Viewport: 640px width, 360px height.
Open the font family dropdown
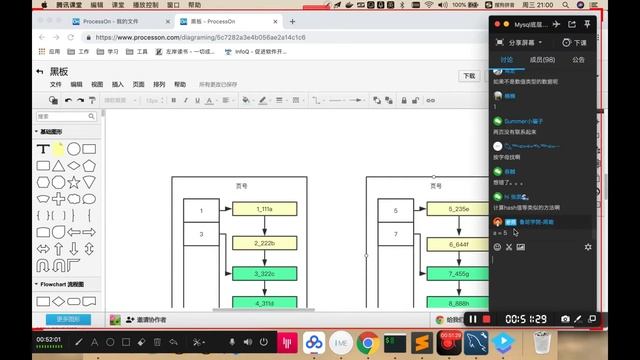(120, 100)
